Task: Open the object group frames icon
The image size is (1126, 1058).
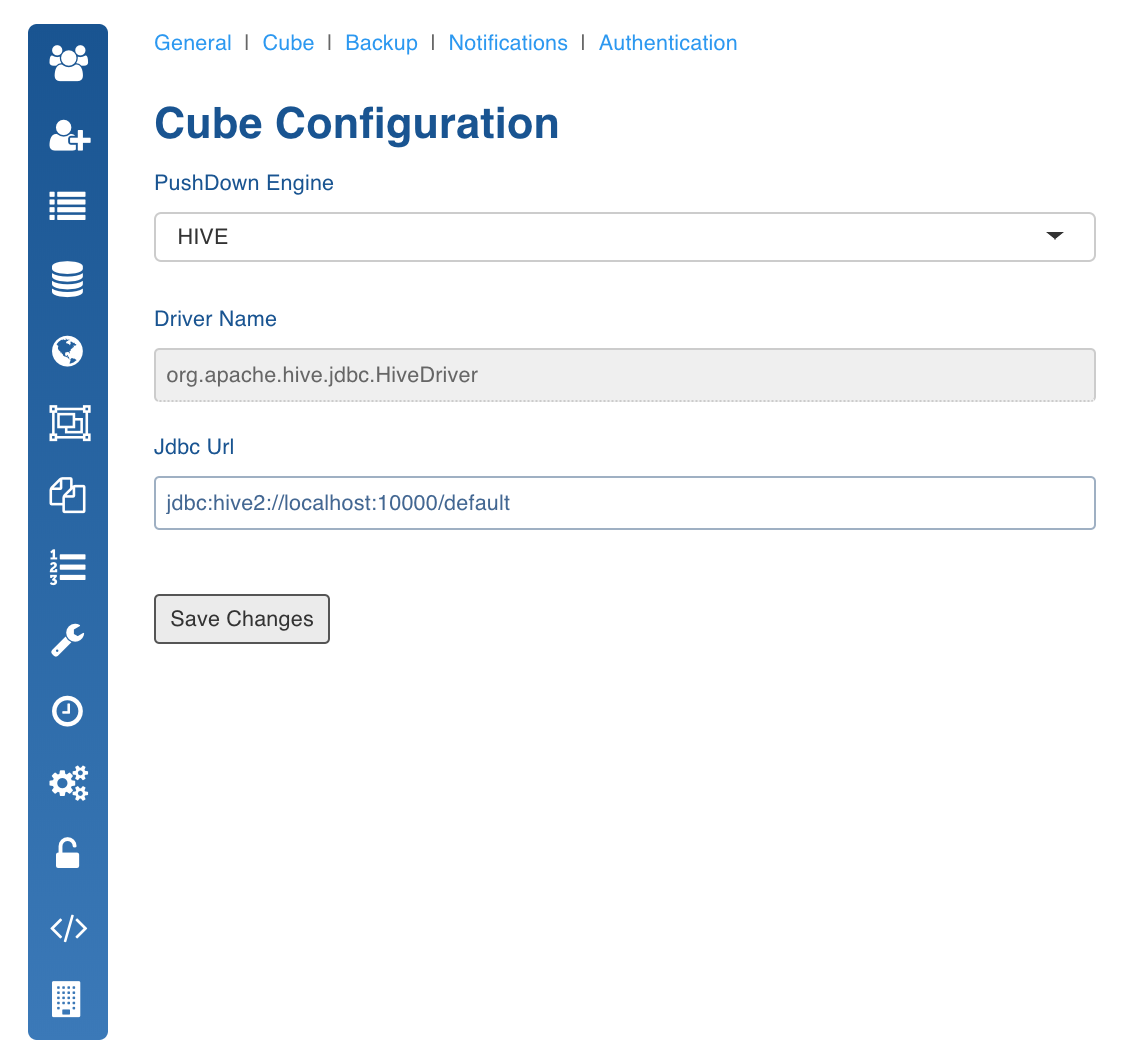Action: (x=70, y=423)
